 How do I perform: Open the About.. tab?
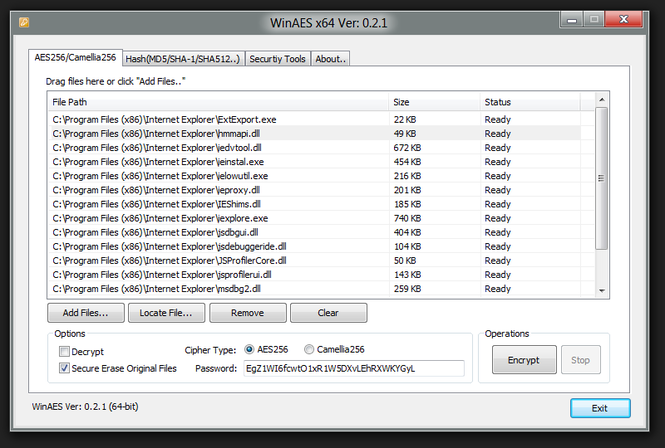[330, 59]
